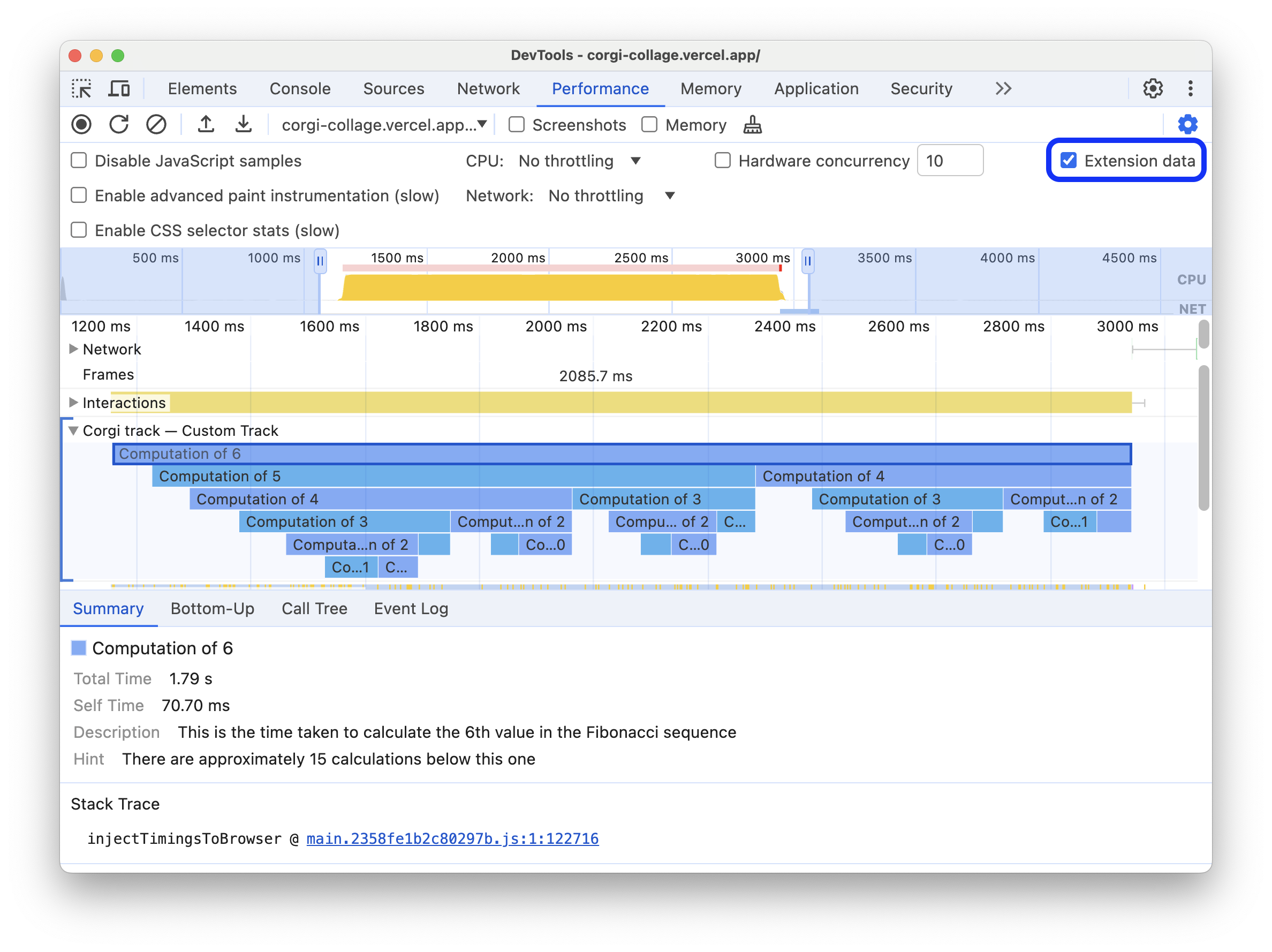Switch to the Bottom-Up tab

(211, 608)
